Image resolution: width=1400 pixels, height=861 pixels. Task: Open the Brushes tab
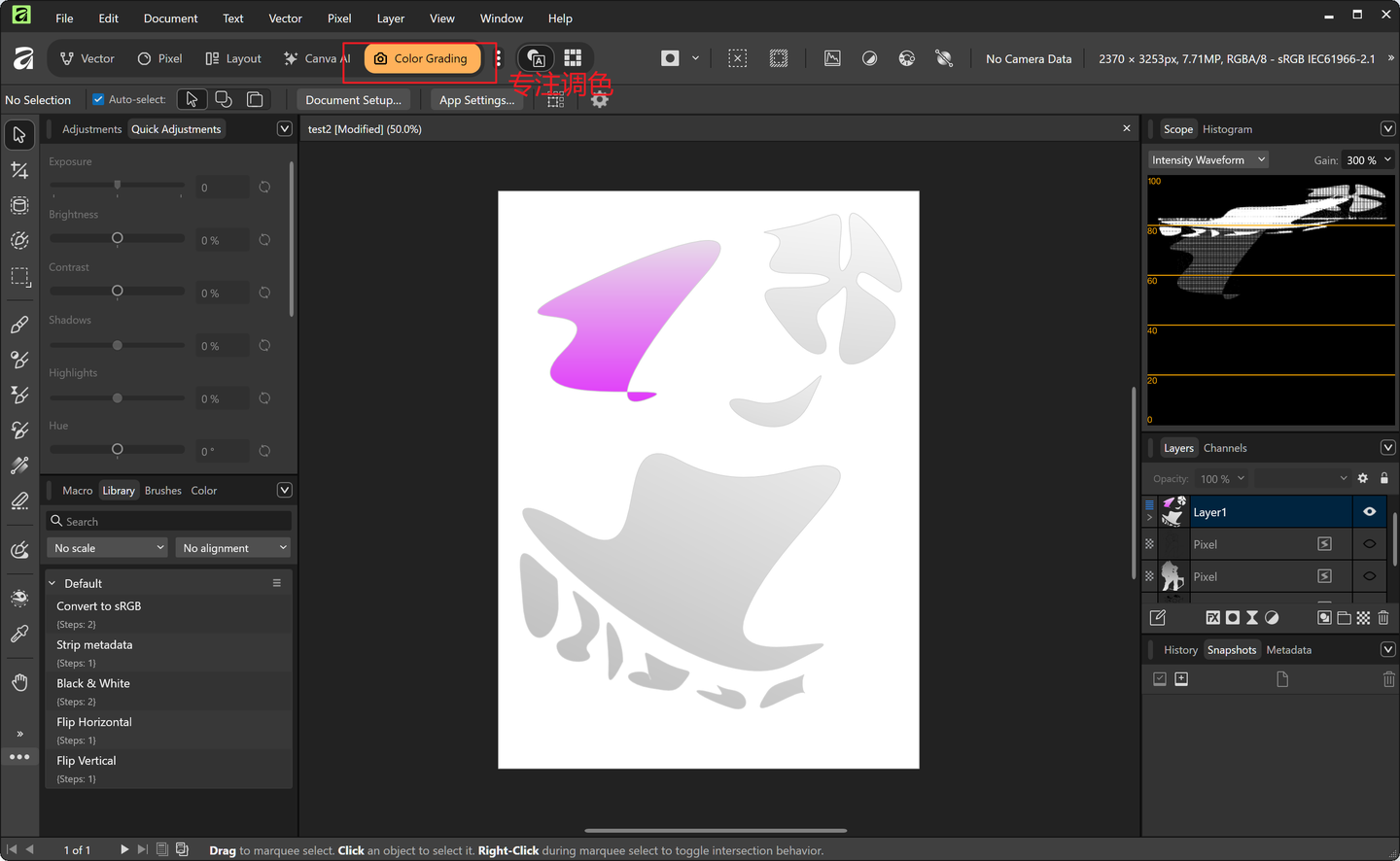pos(162,491)
